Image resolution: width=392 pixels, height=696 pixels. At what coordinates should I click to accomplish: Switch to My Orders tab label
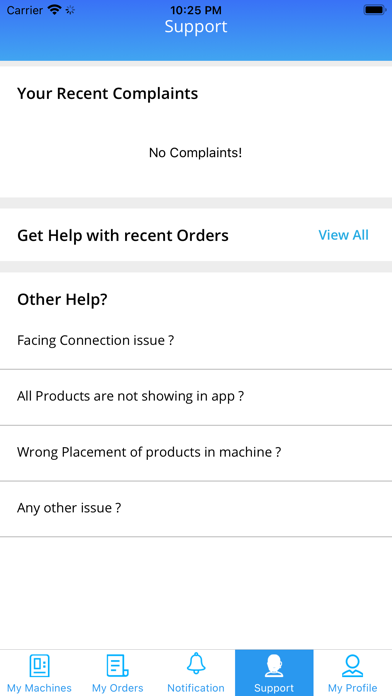118,688
